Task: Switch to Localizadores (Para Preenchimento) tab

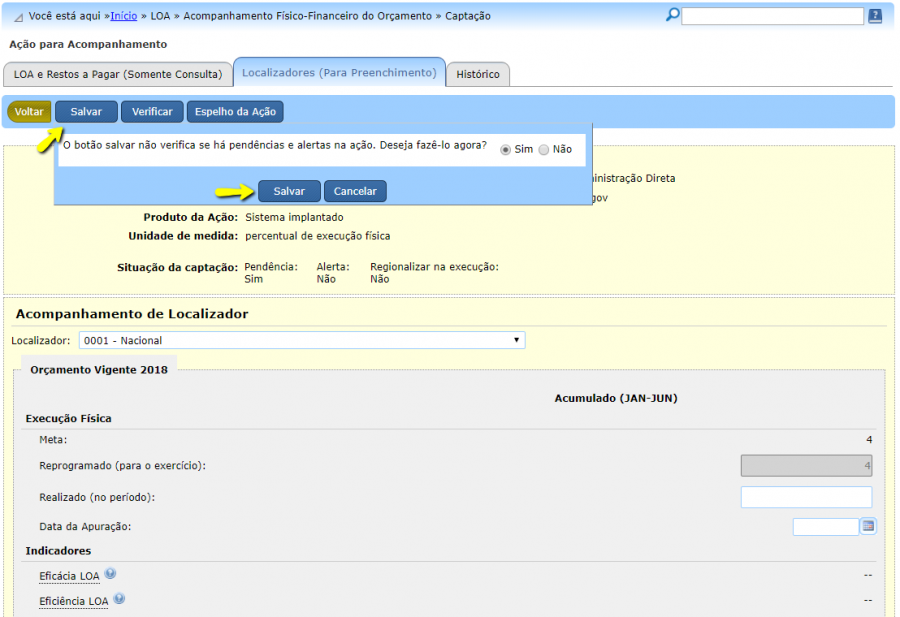Action: pos(339,73)
